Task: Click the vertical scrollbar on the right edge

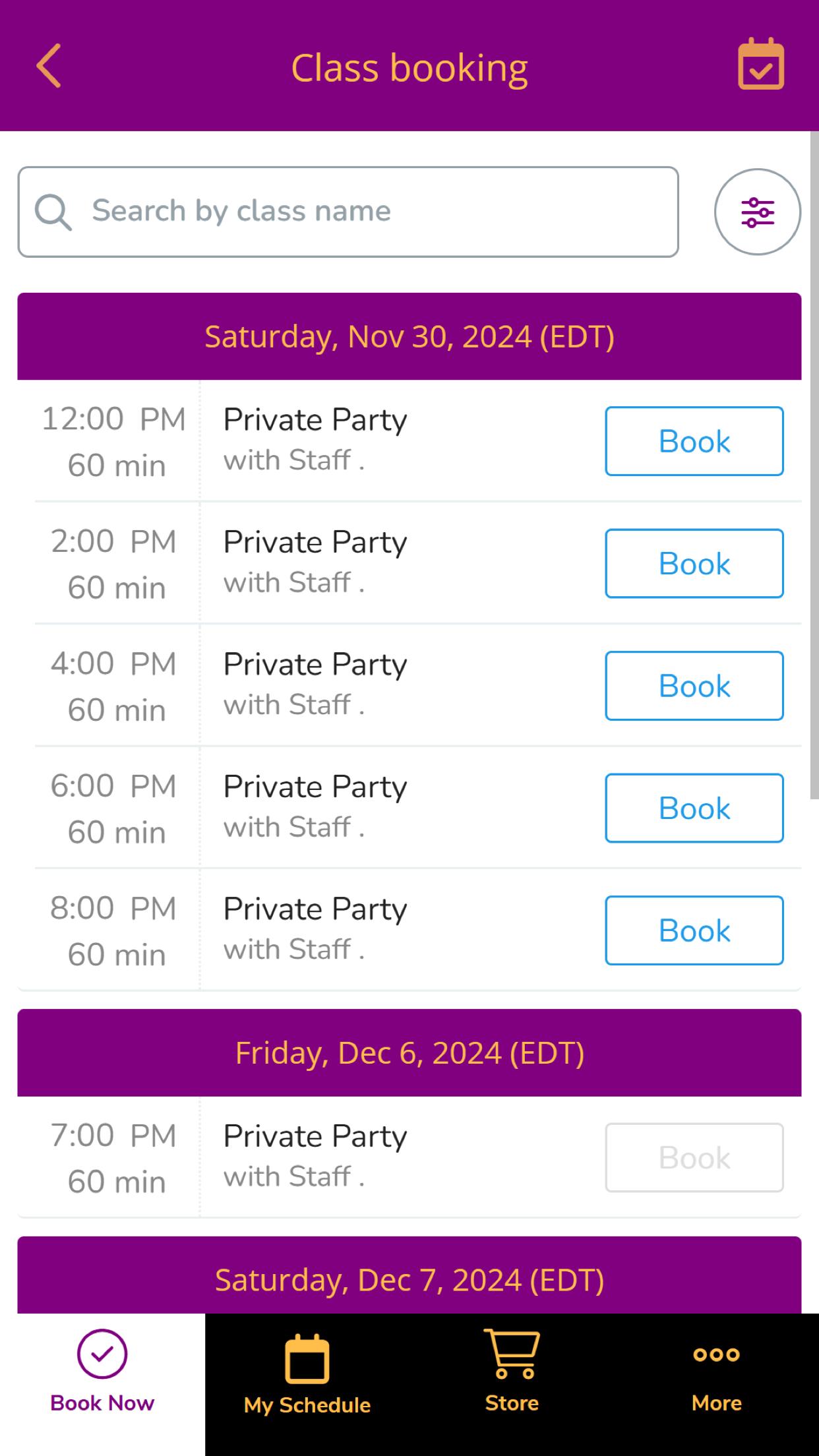Action: (x=814, y=465)
